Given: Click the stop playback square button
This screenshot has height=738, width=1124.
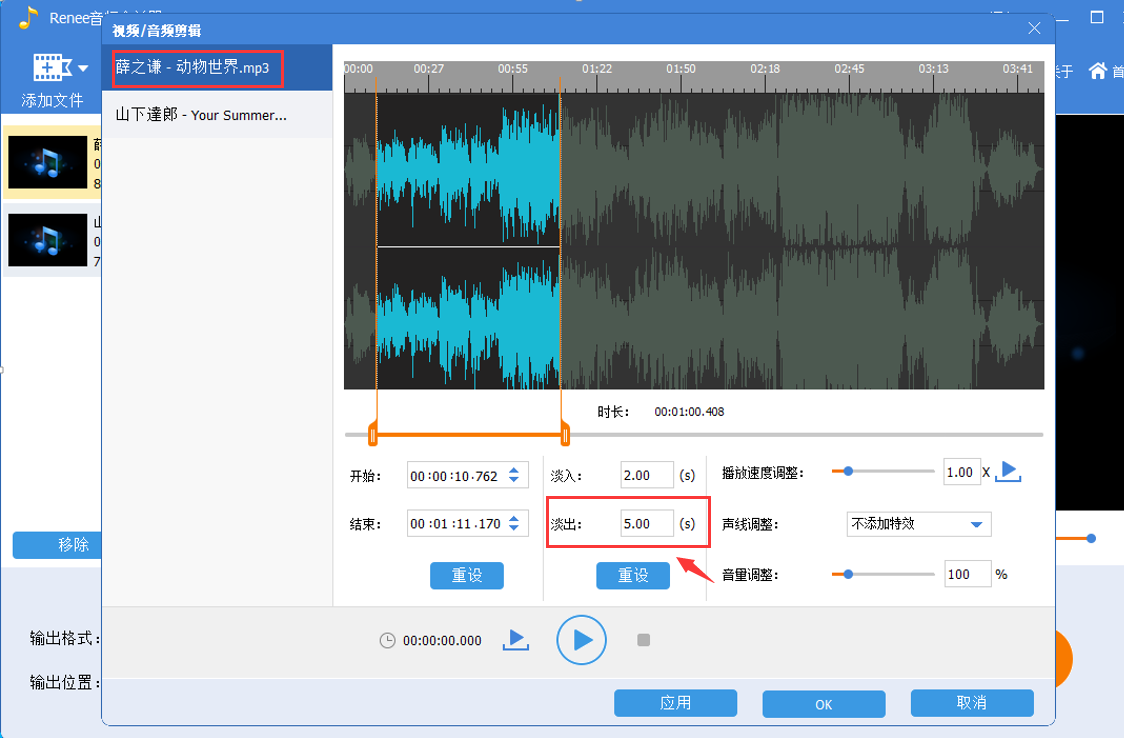Looking at the screenshot, I should point(644,640).
